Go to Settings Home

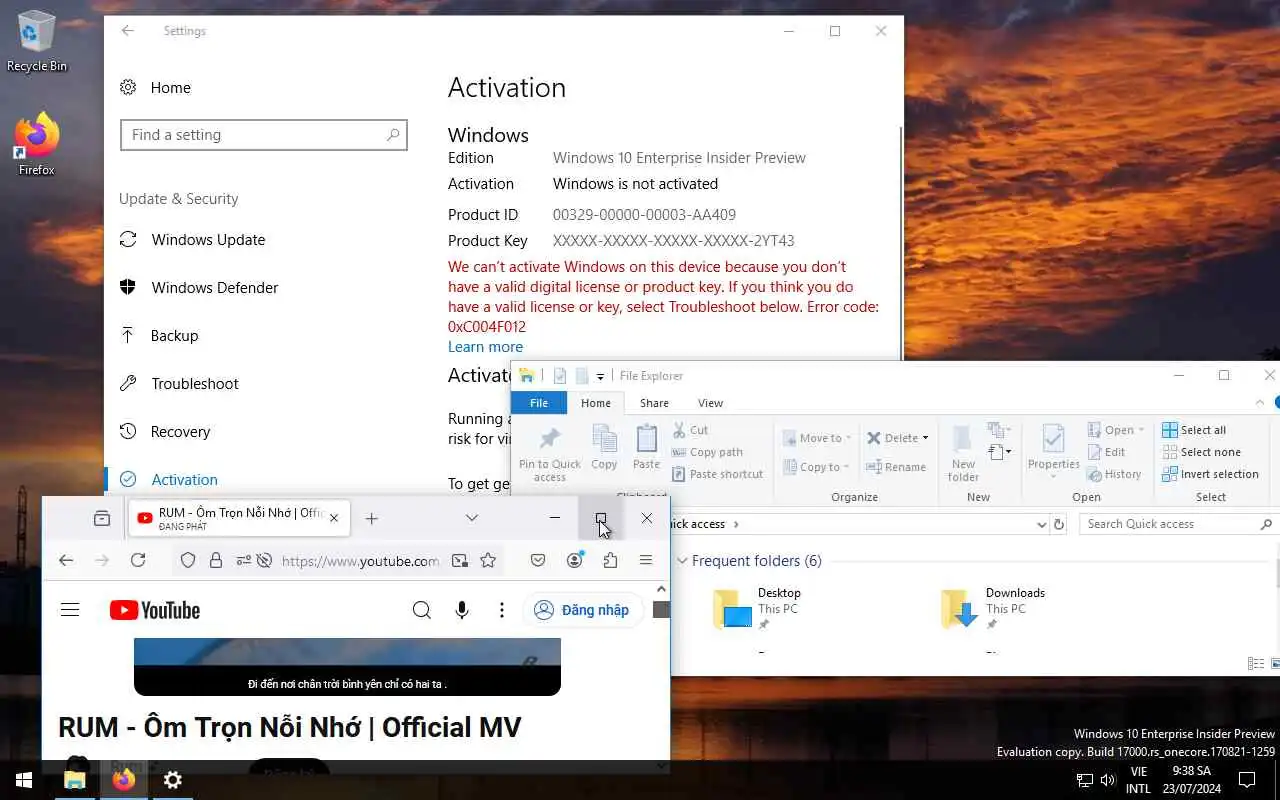coord(155,88)
